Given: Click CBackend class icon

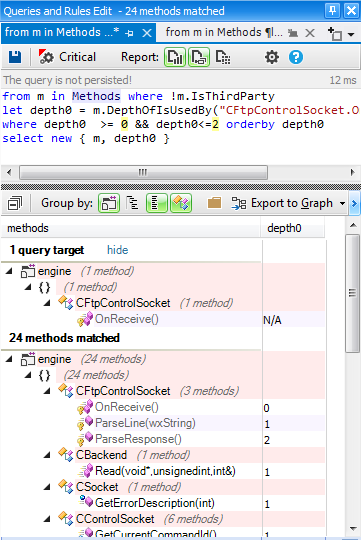Looking at the screenshot, I should click(x=66, y=455).
